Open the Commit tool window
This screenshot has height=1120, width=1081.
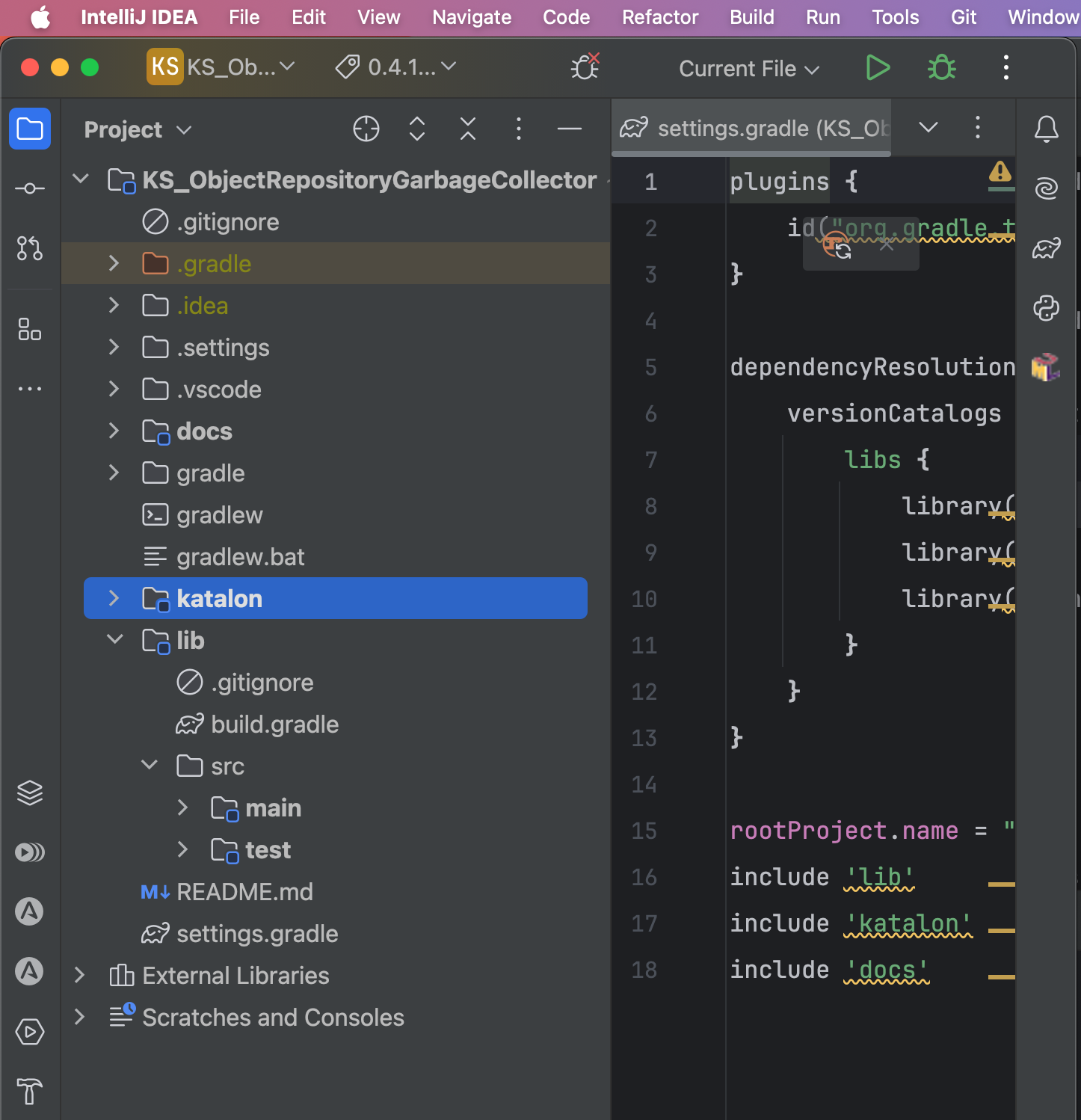click(30, 188)
